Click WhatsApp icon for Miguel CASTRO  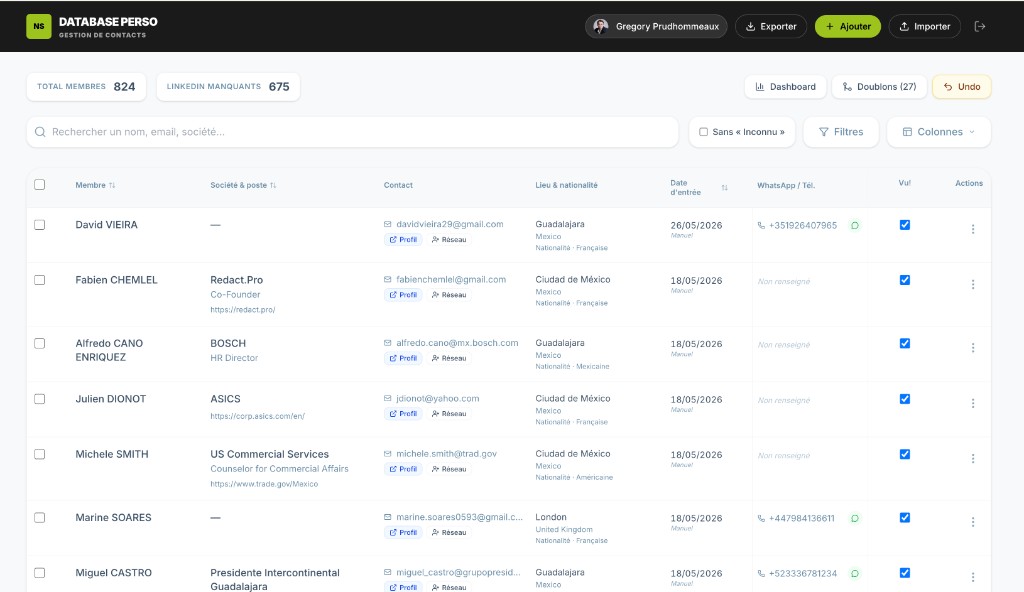[854, 573]
